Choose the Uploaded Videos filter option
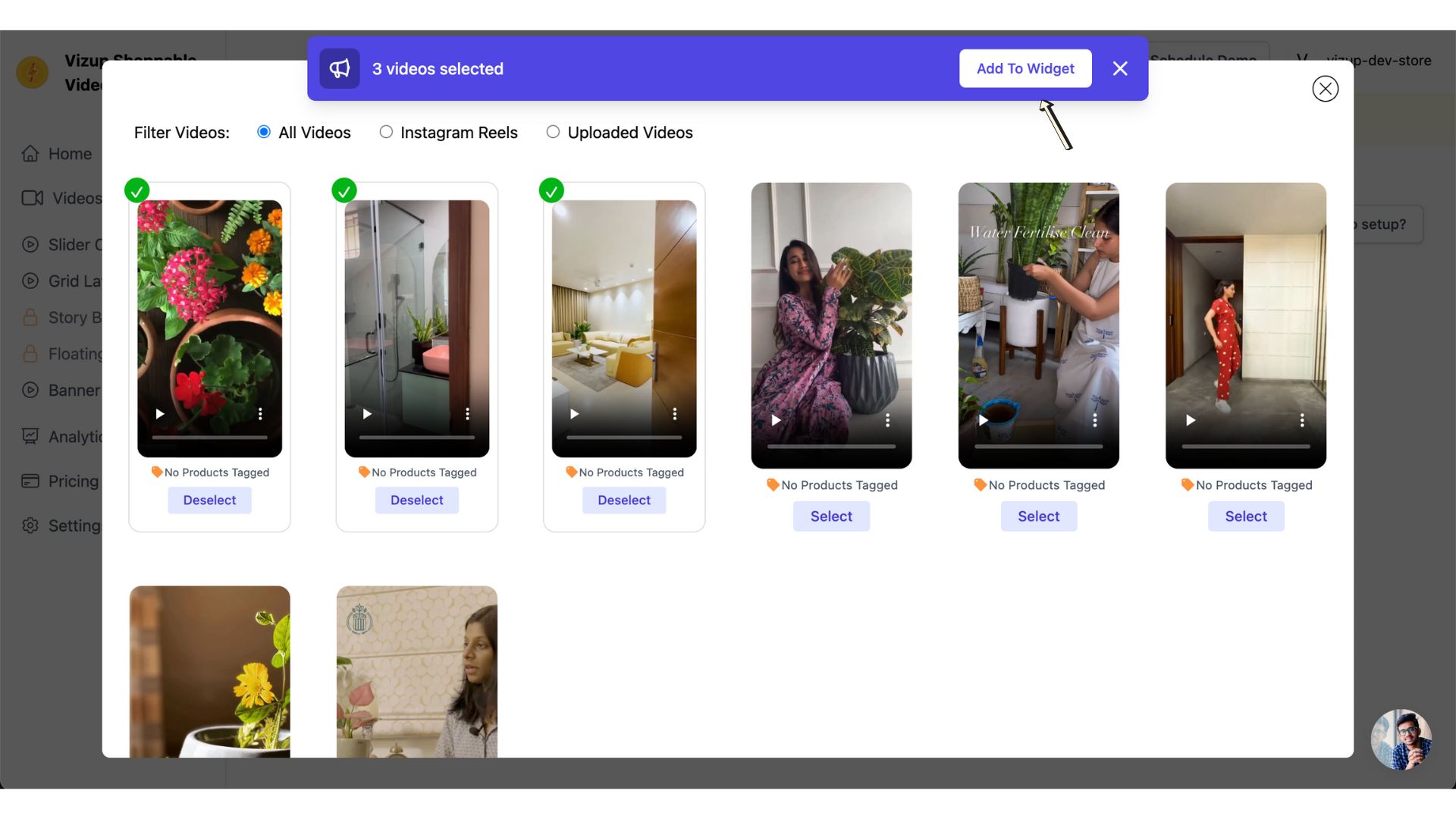 tap(553, 132)
